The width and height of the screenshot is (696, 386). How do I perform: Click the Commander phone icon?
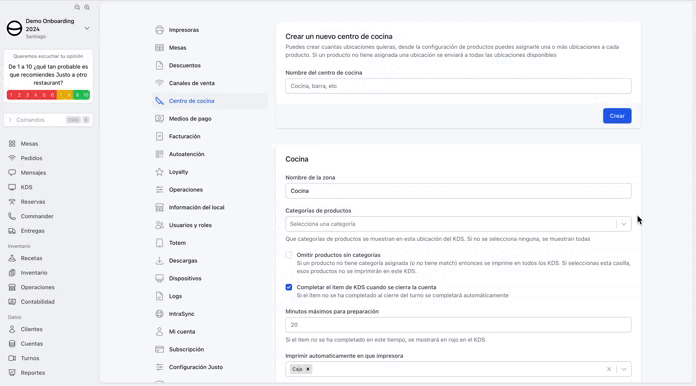[12, 216]
